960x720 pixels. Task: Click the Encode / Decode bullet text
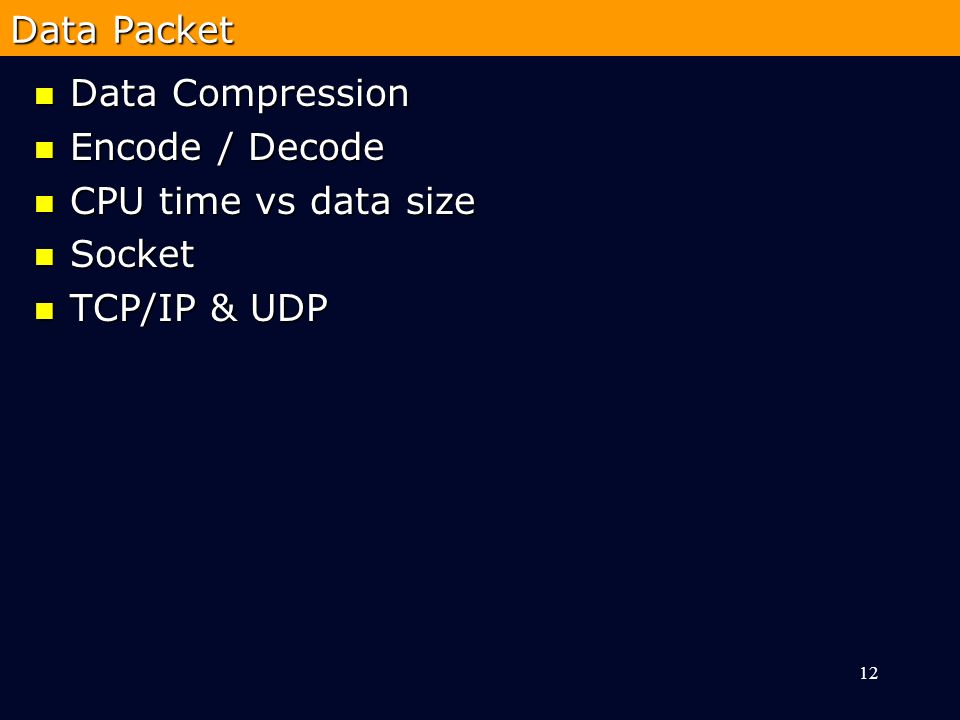[x=227, y=148]
